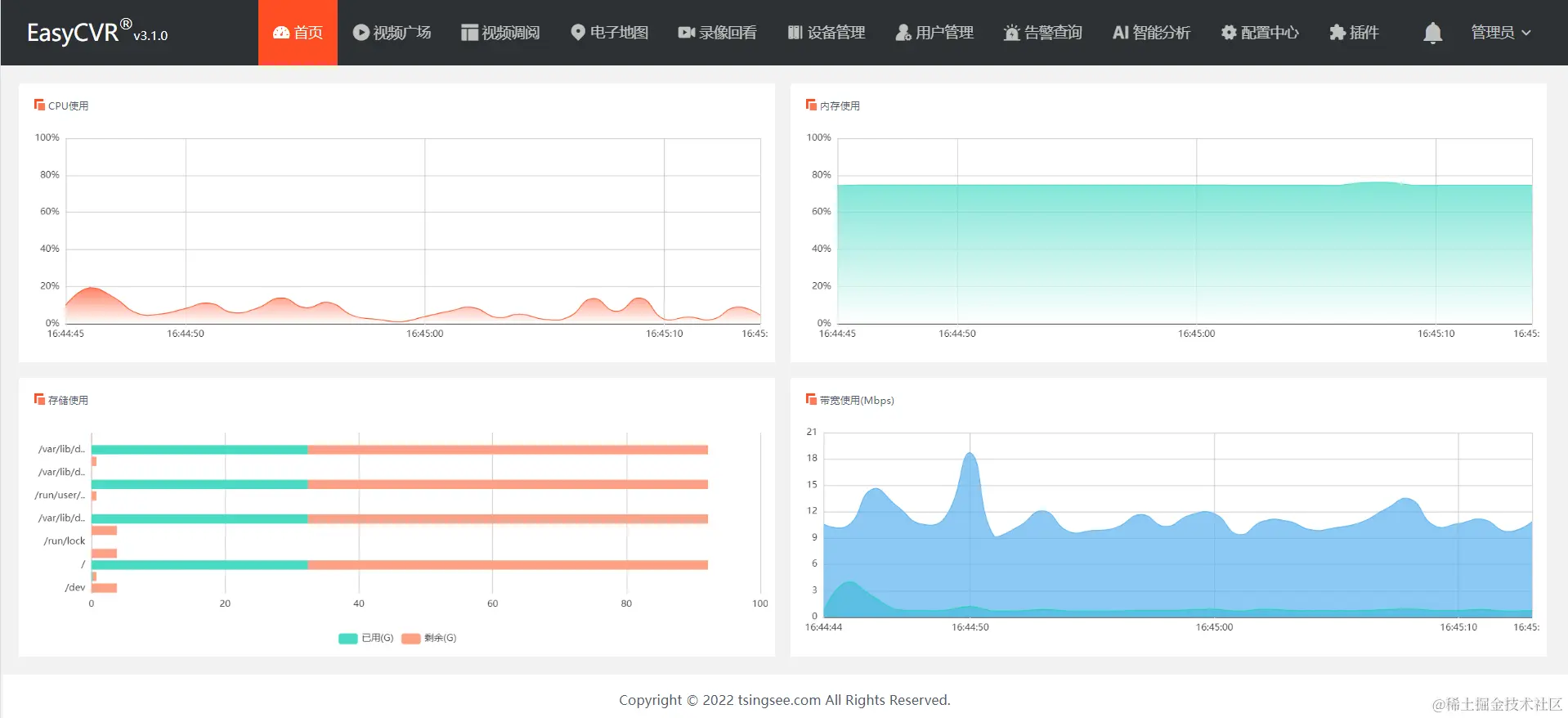This screenshot has width=1568, height=718.
Task: Toggle the 剩余(G) legend swatch
Action: click(411, 638)
